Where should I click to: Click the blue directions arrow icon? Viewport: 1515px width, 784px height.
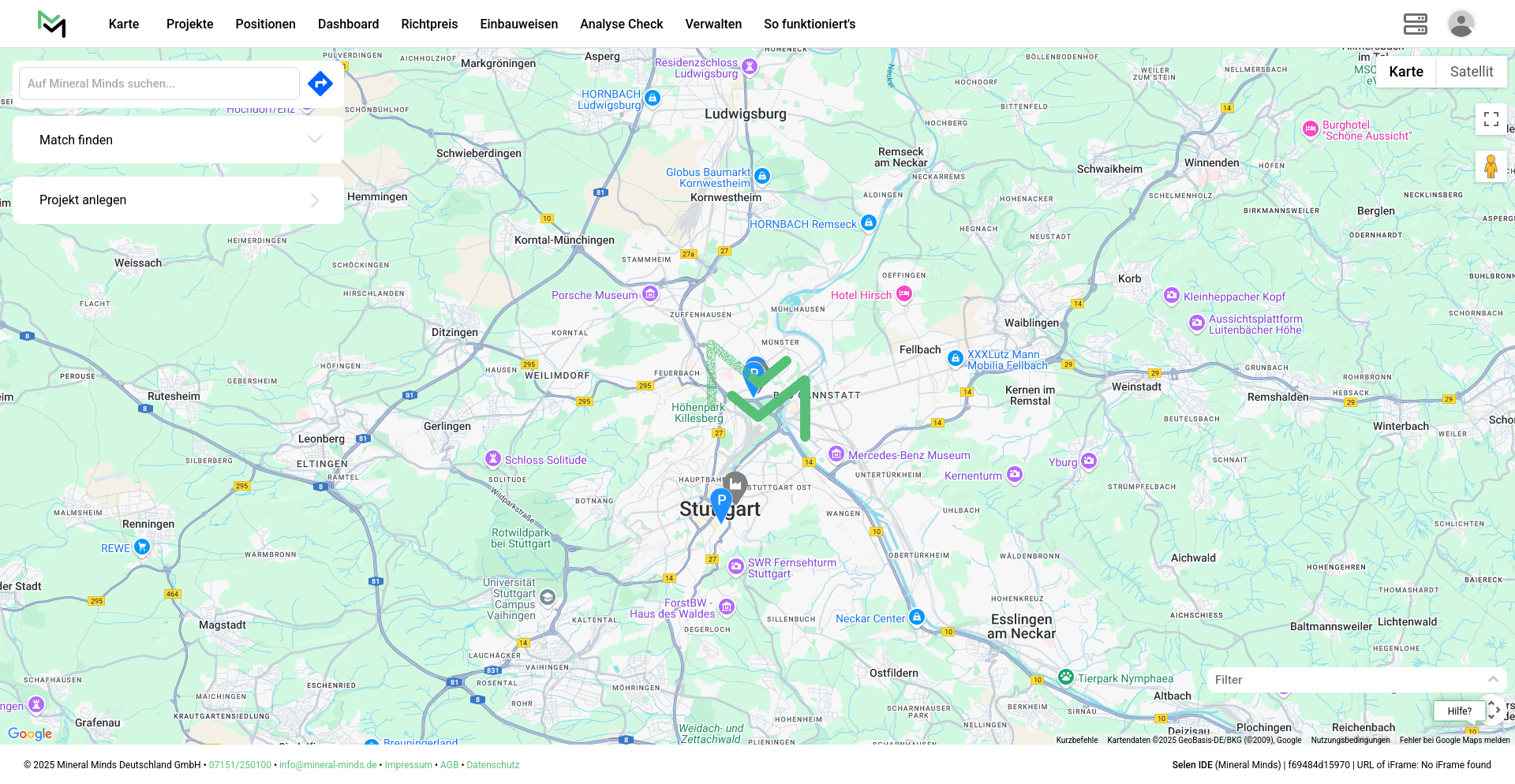click(320, 84)
